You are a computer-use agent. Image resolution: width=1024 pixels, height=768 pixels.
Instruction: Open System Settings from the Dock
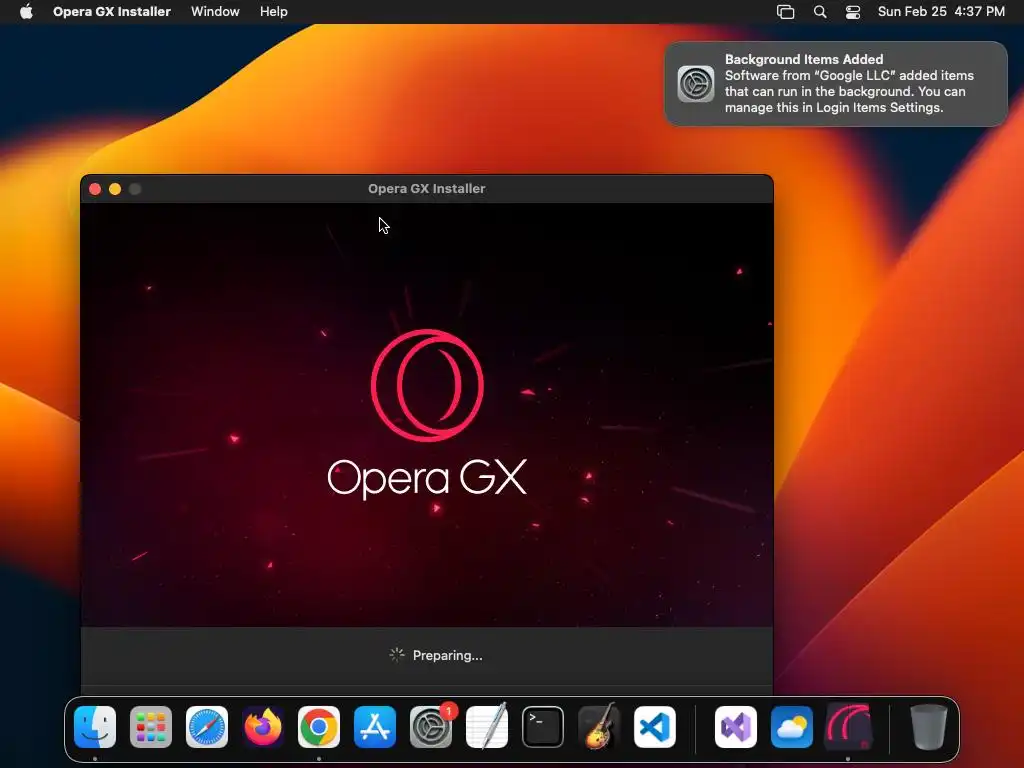coord(431,727)
